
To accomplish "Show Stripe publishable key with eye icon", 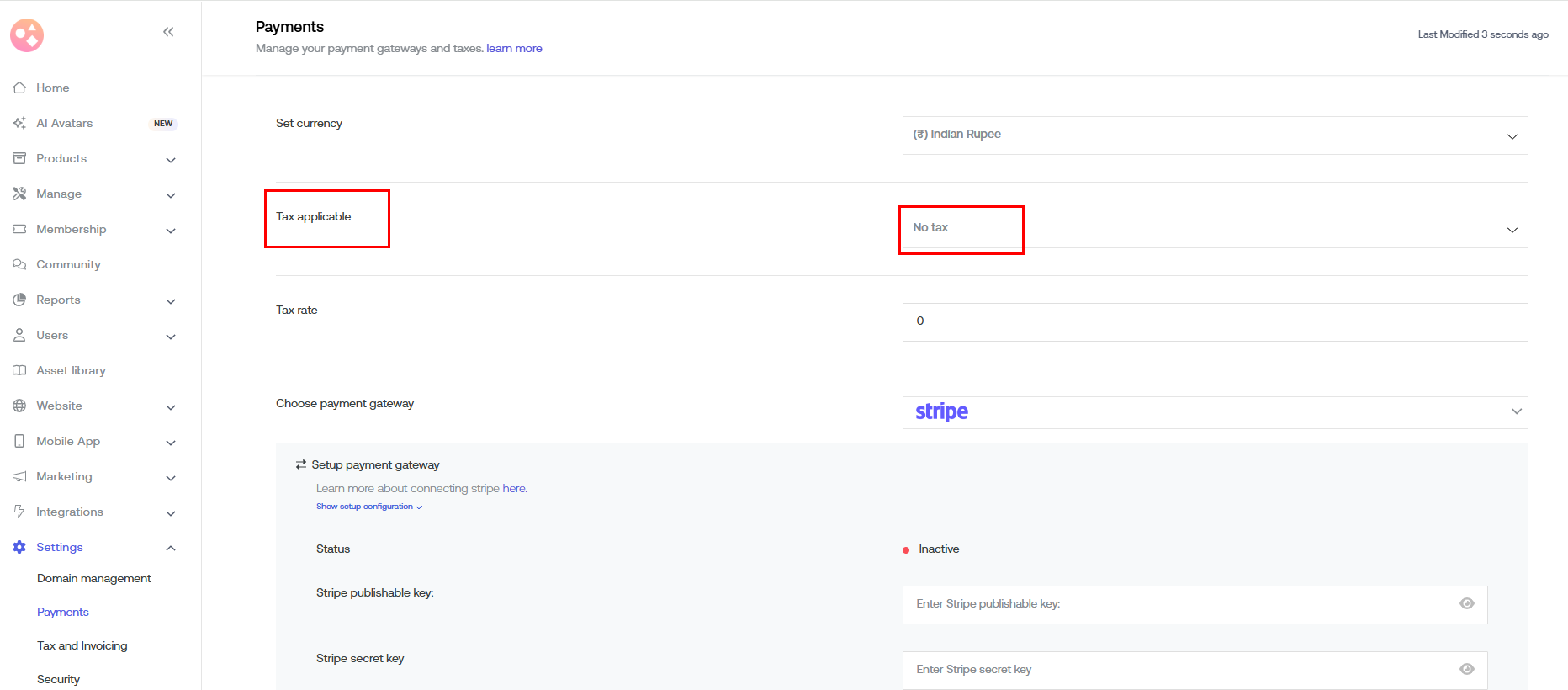I will (1466, 603).
